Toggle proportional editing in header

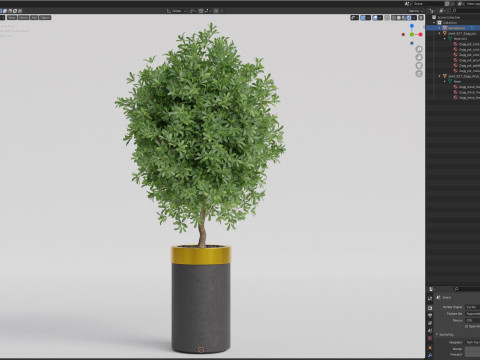tap(217, 11)
